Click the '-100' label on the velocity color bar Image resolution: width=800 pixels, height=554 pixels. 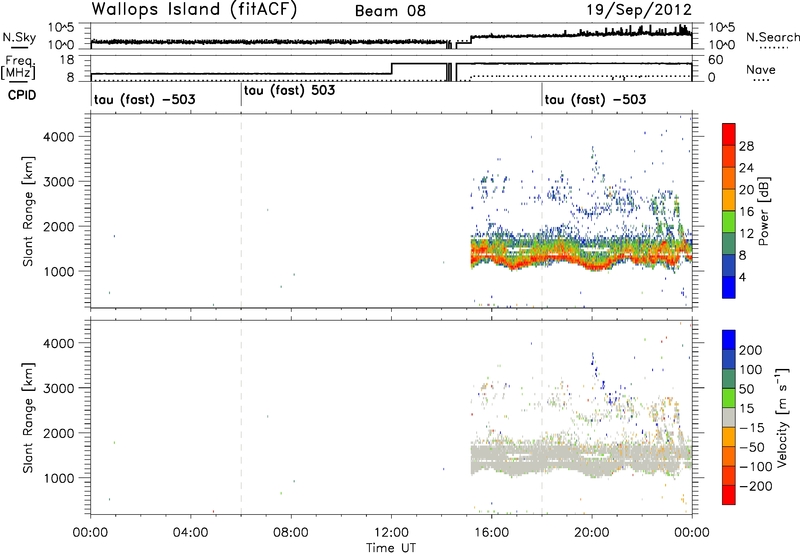click(756, 467)
